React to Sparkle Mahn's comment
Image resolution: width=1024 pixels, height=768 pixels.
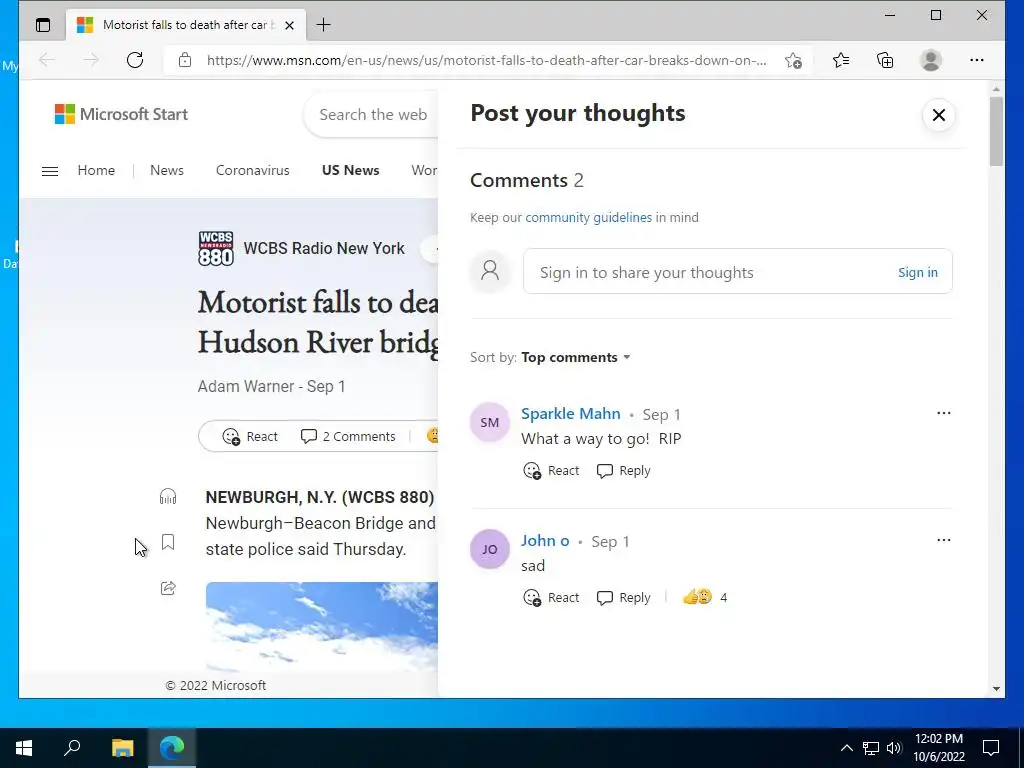pos(551,470)
